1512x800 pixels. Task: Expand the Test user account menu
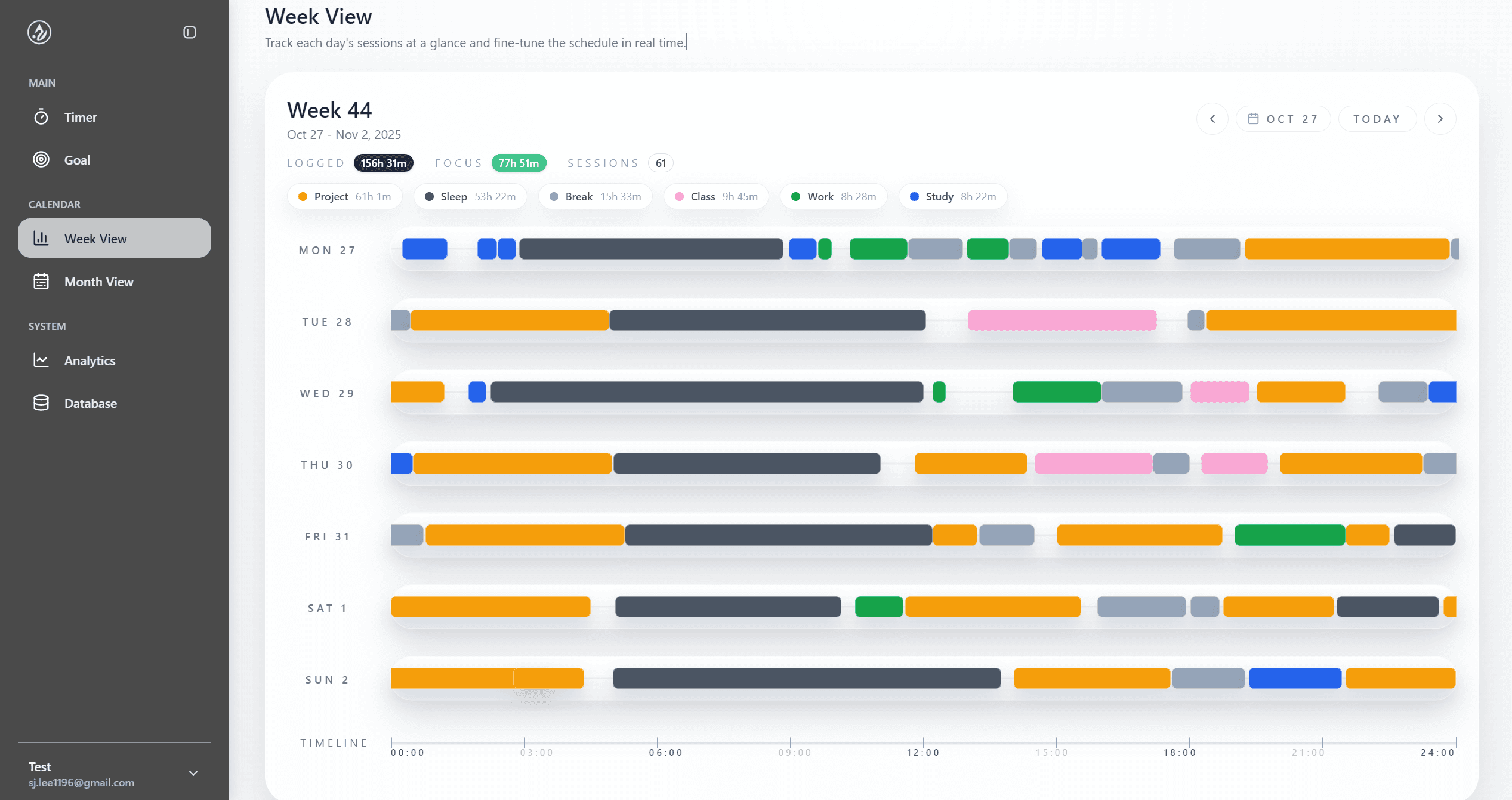[193, 773]
